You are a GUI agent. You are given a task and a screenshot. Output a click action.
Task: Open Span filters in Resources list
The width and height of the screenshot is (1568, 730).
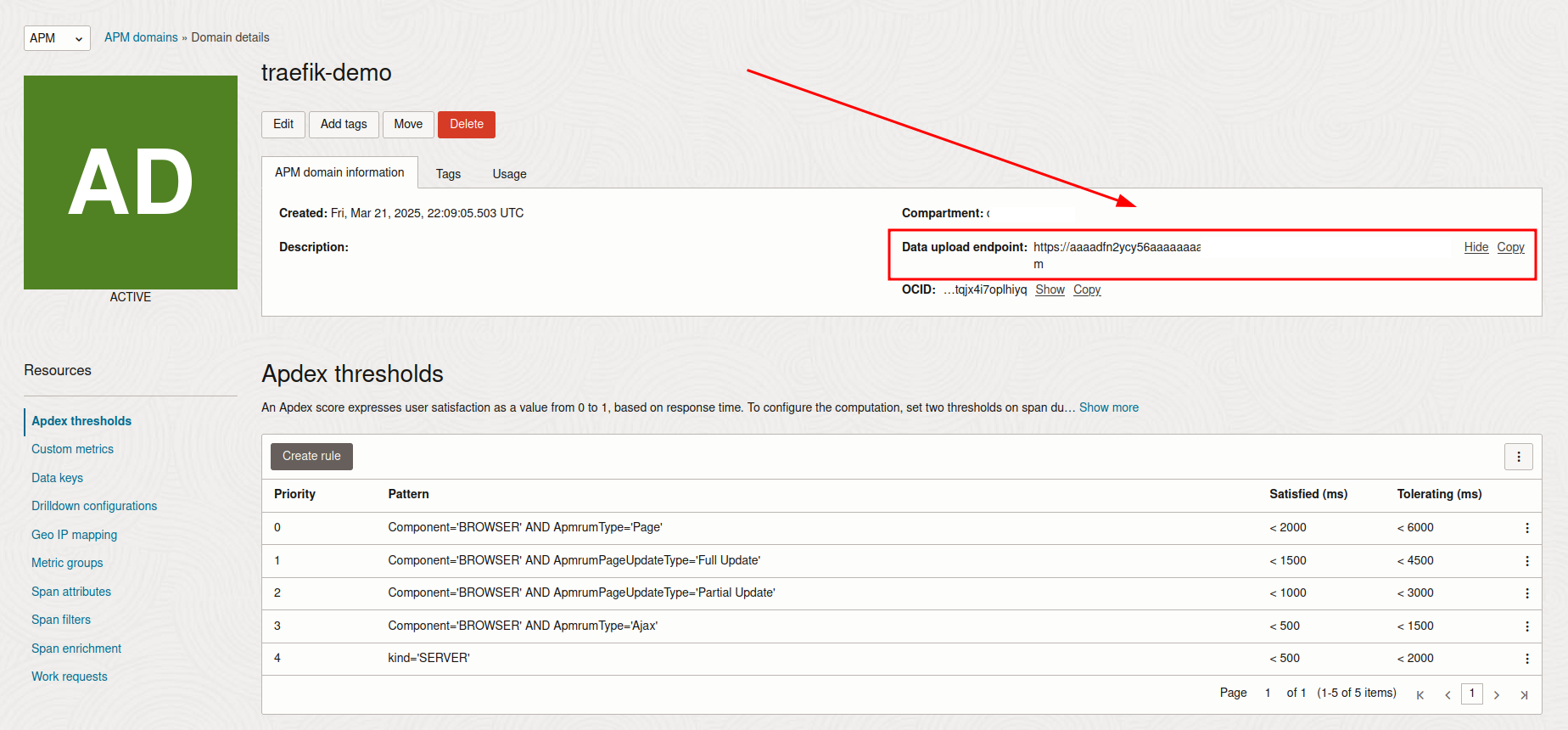tap(61, 620)
